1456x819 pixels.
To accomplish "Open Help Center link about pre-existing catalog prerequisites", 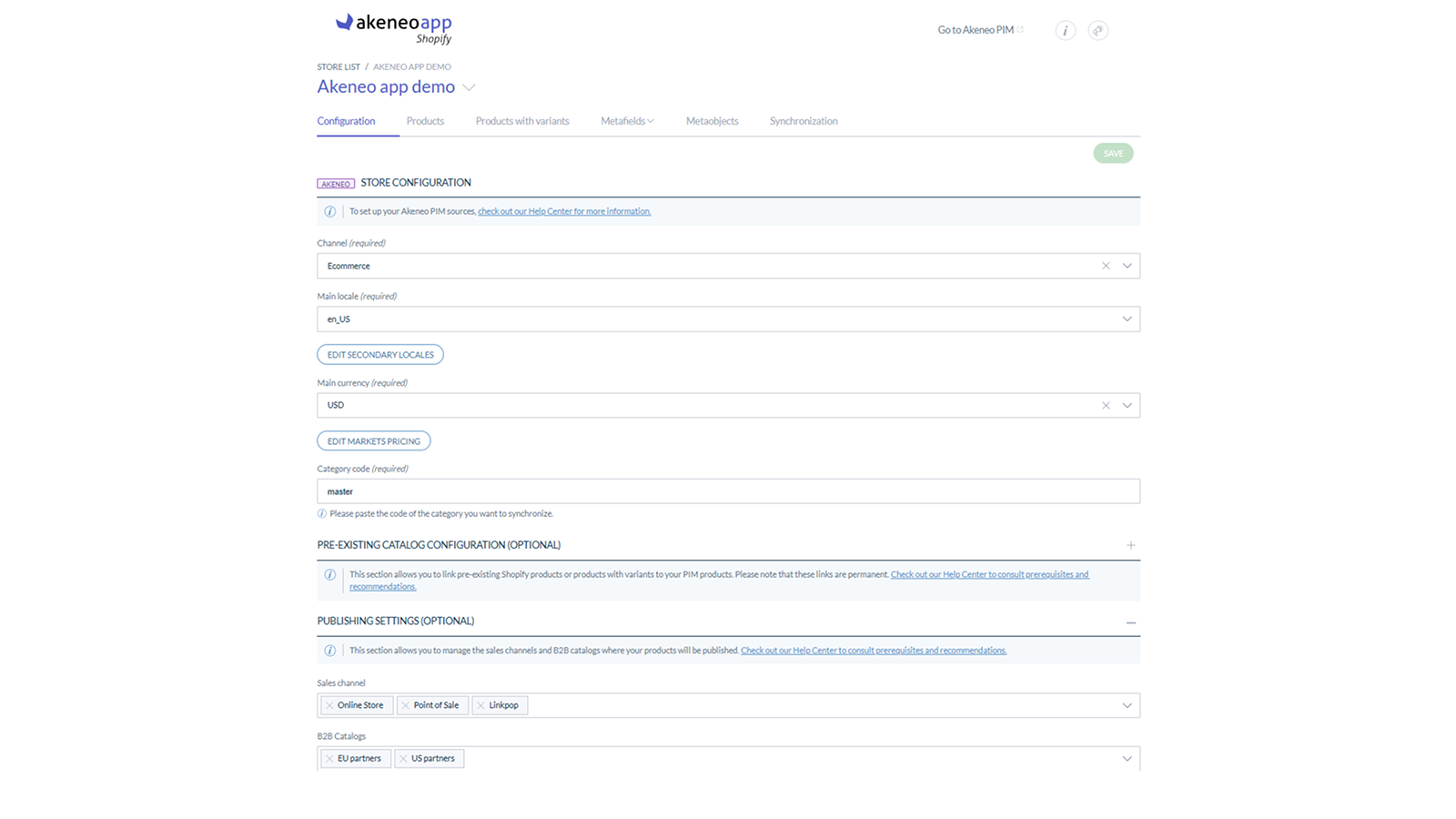I will [x=989, y=574].
